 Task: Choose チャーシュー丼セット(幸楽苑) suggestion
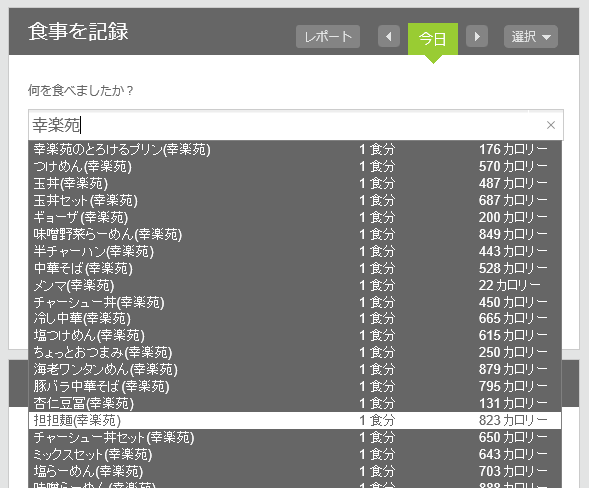[x=295, y=437]
